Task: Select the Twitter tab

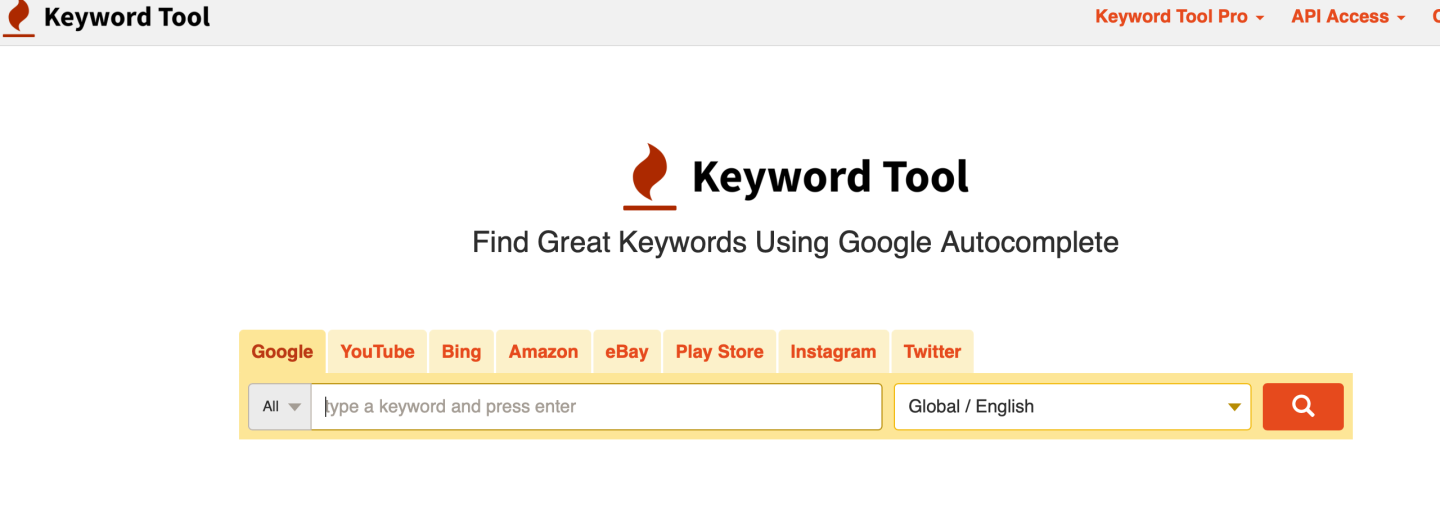Action: (932, 352)
